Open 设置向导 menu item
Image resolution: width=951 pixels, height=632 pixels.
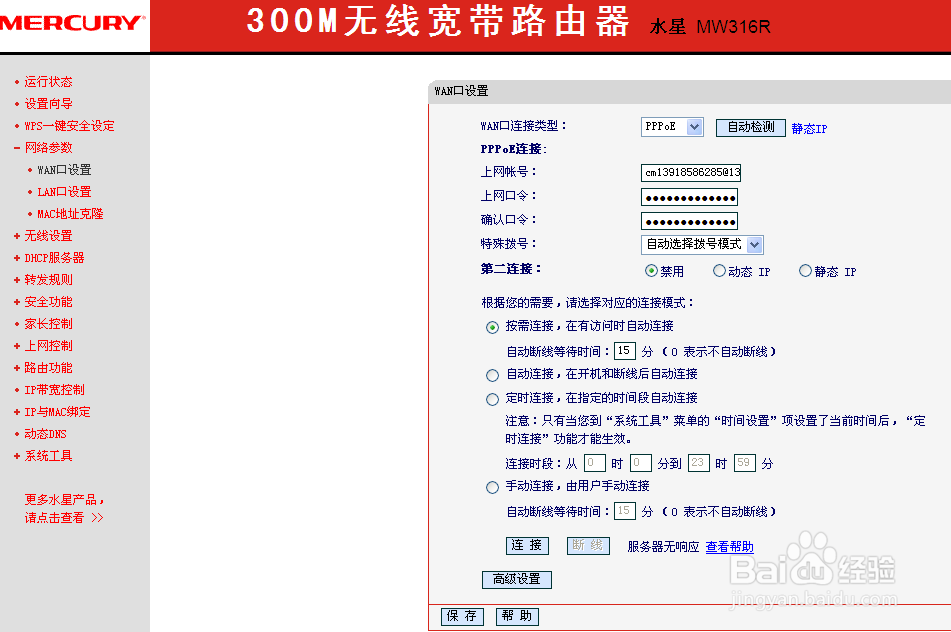click(x=48, y=104)
